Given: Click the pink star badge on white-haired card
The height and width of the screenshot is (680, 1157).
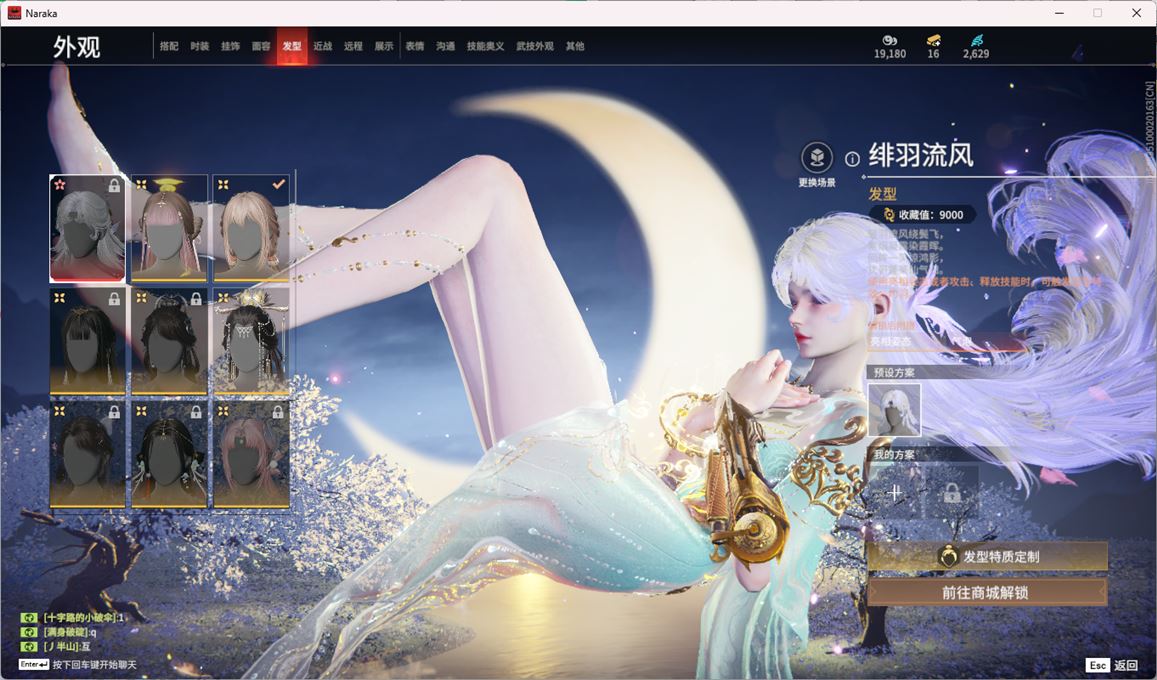Looking at the screenshot, I should pyautogui.click(x=60, y=184).
